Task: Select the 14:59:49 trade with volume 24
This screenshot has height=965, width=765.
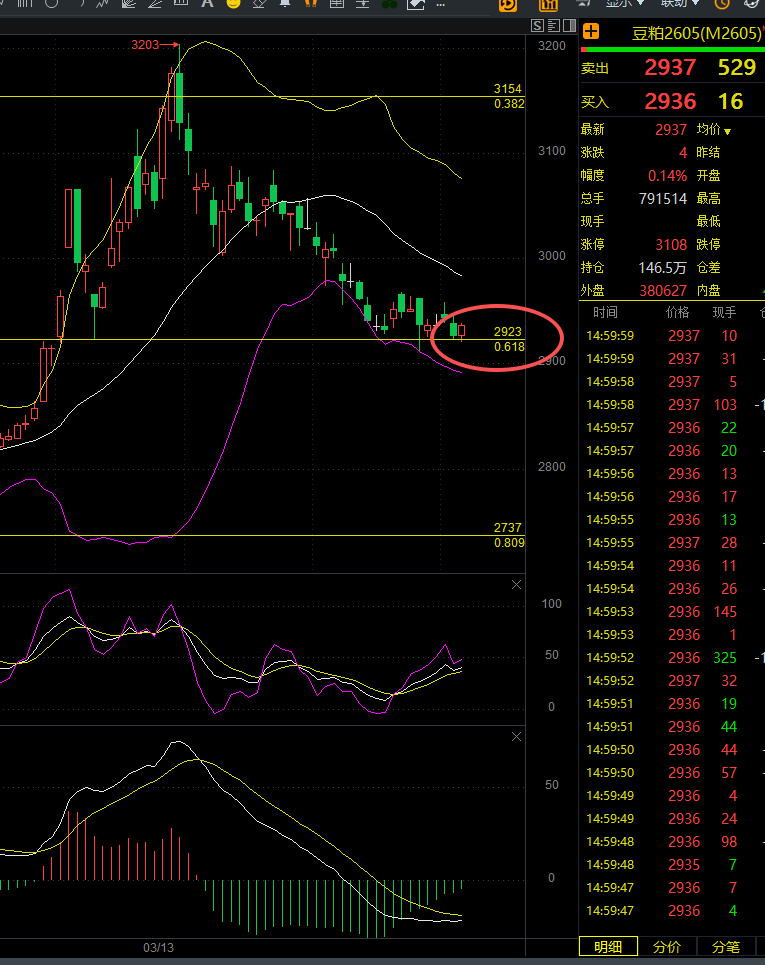Action: [x=672, y=819]
